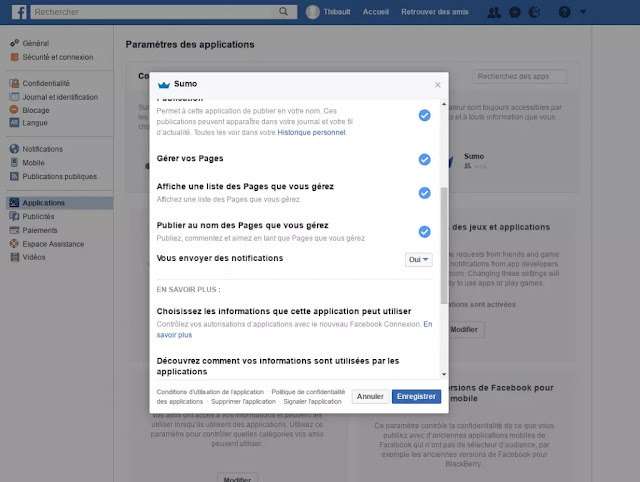Click the Facebook logo icon

[19, 12]
